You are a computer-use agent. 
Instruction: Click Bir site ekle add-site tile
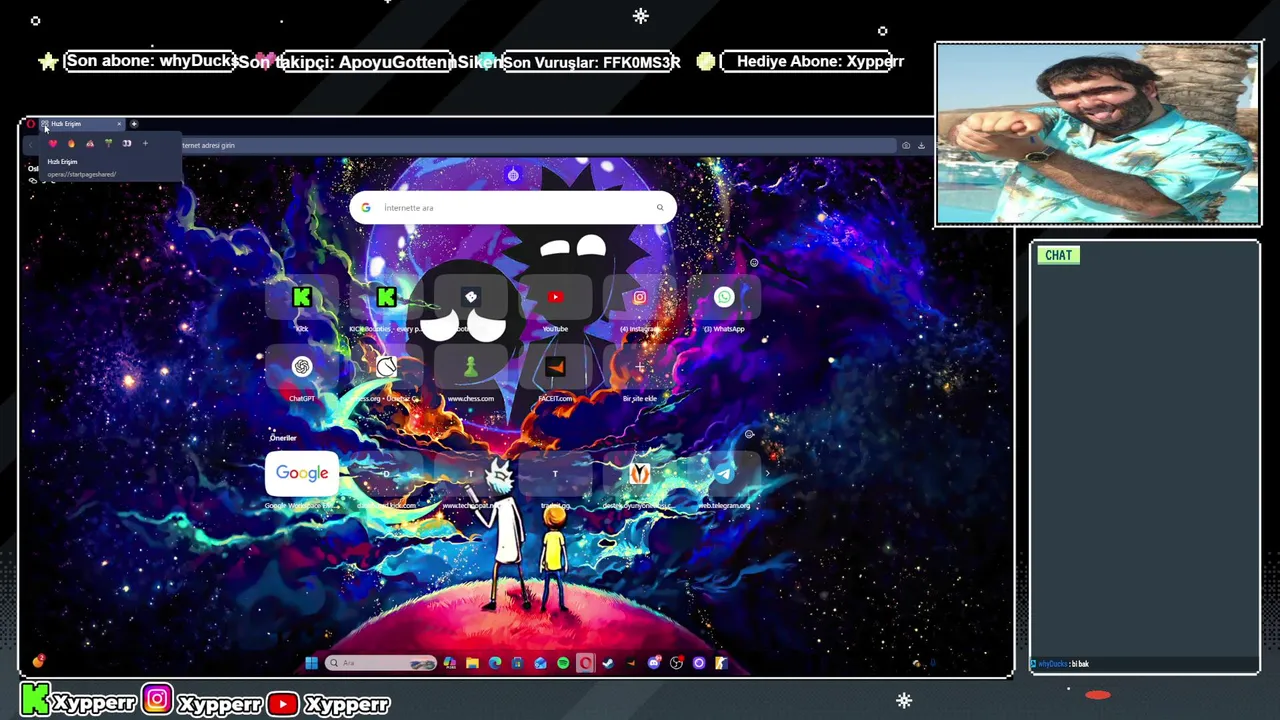tap(640, 367)
